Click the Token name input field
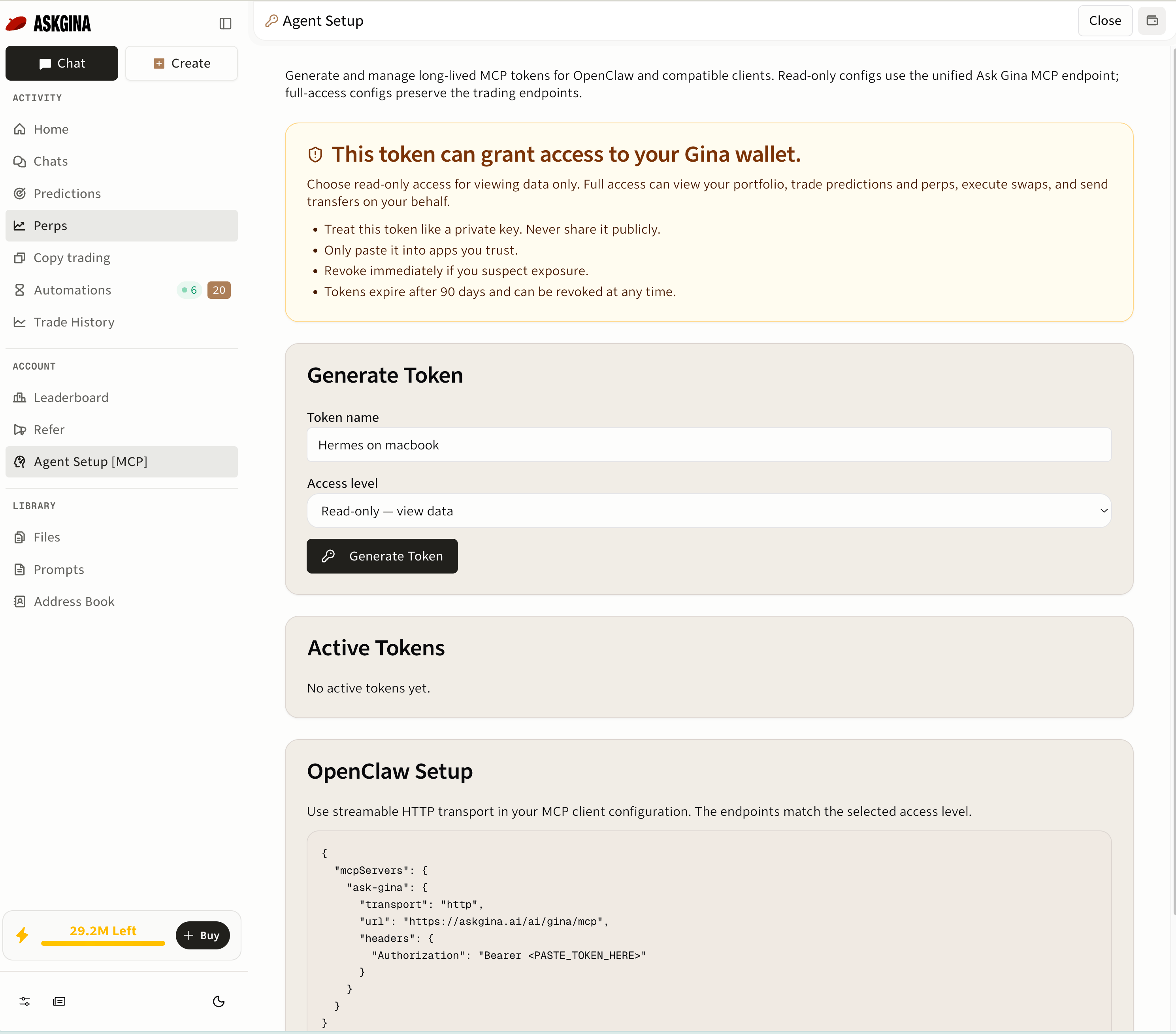Viewport: 1176px width, 1034px height. click(x=709, y=445)
